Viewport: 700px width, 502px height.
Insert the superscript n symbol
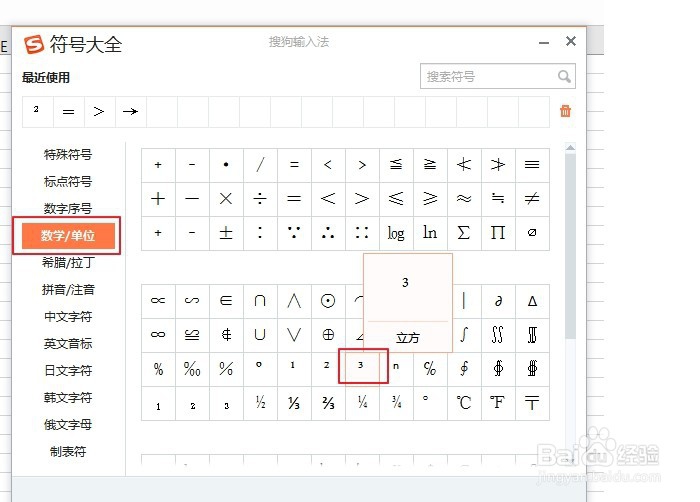[x=396, y=367]
